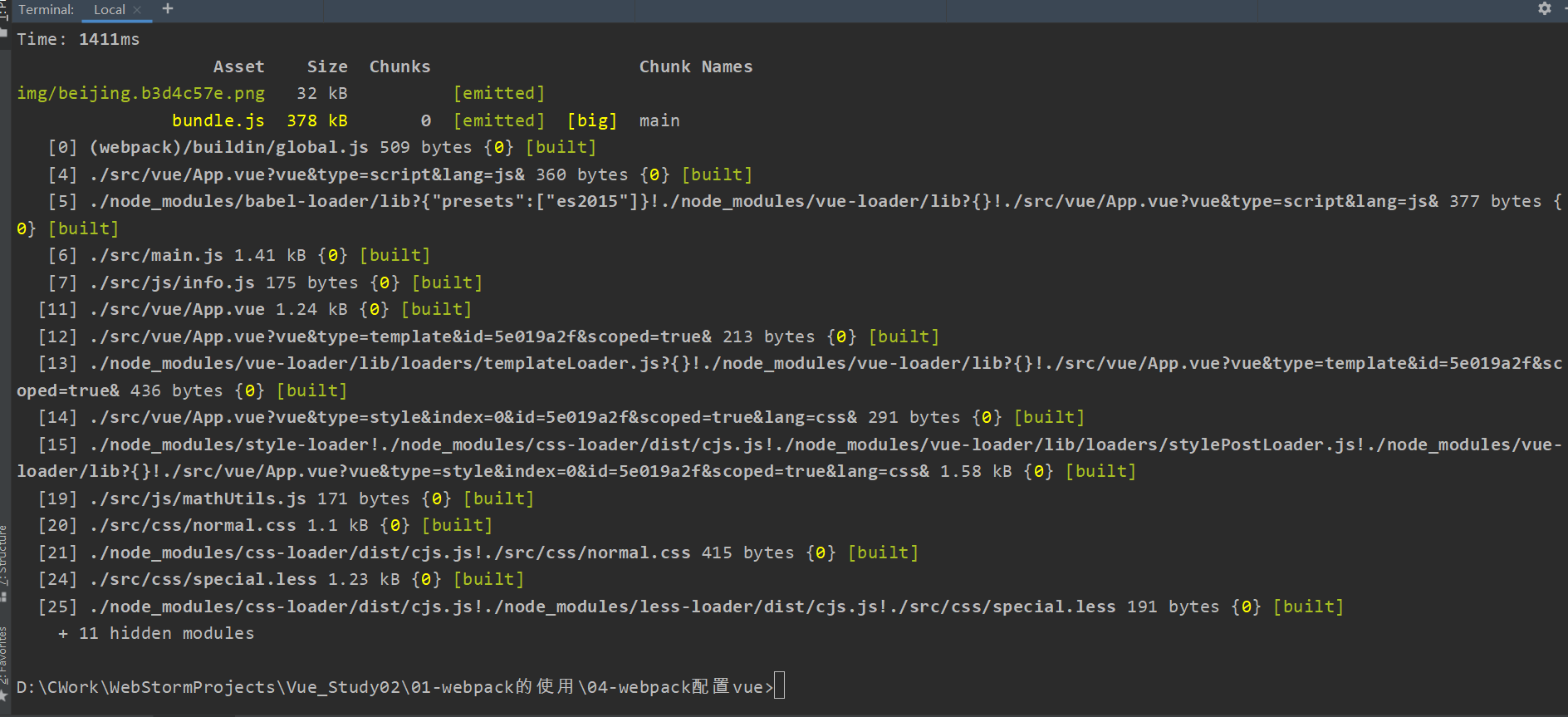Click the 'Asset' column header
The height and width of the screenshot is (717, 1568).
point(239,66)
